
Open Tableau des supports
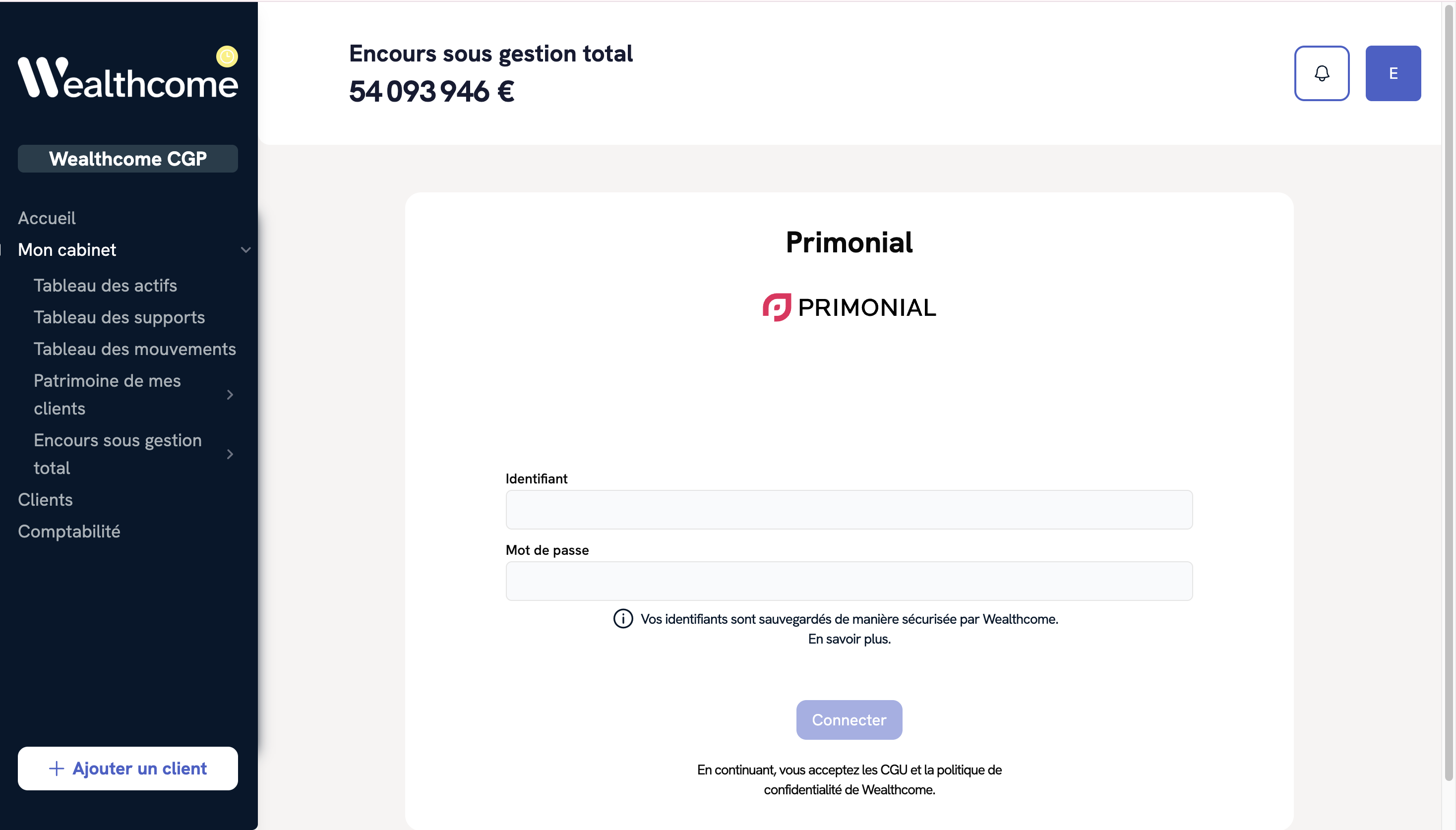click(x=119, y=317)
